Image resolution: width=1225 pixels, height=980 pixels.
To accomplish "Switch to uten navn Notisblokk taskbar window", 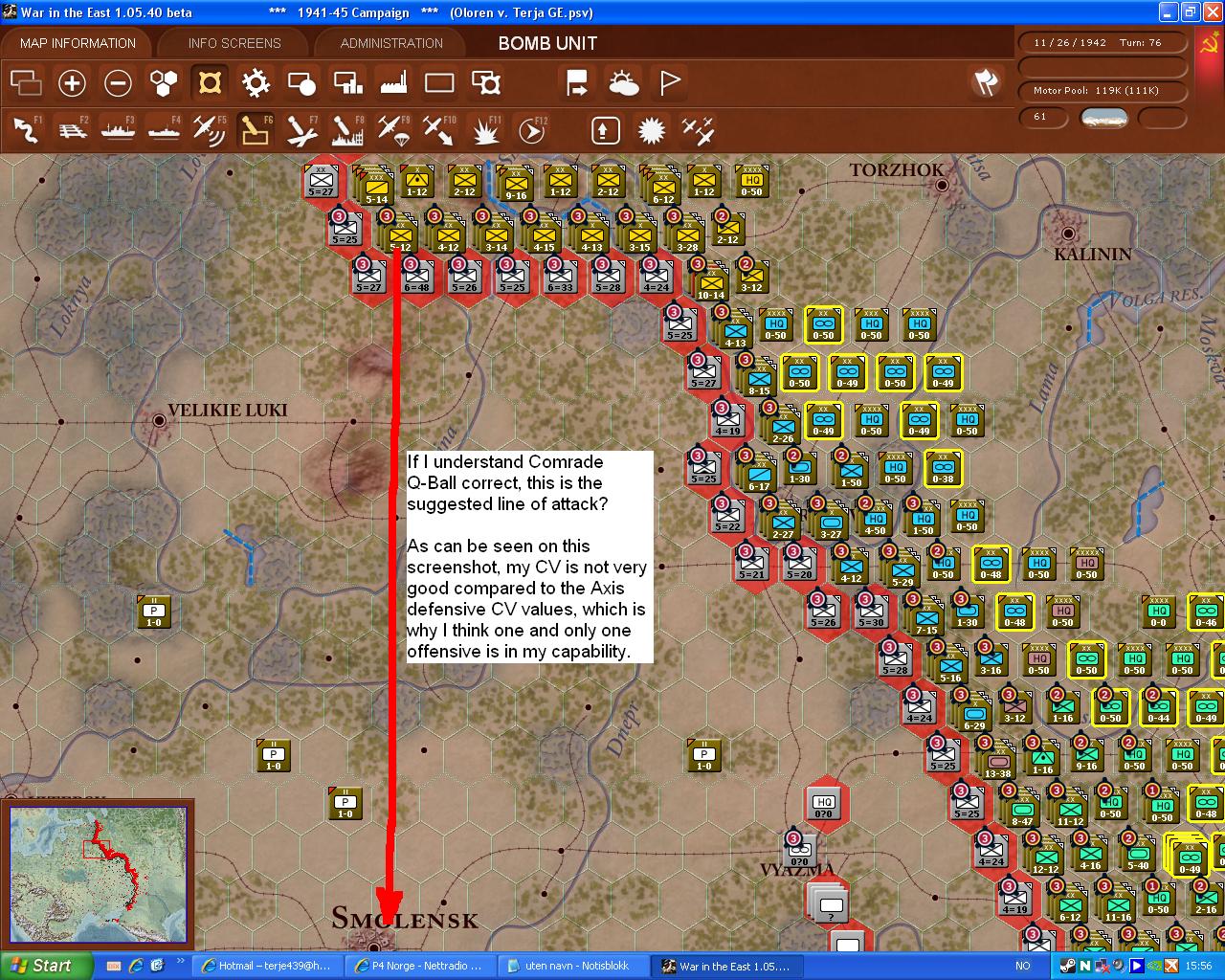I will pos(574,966).
